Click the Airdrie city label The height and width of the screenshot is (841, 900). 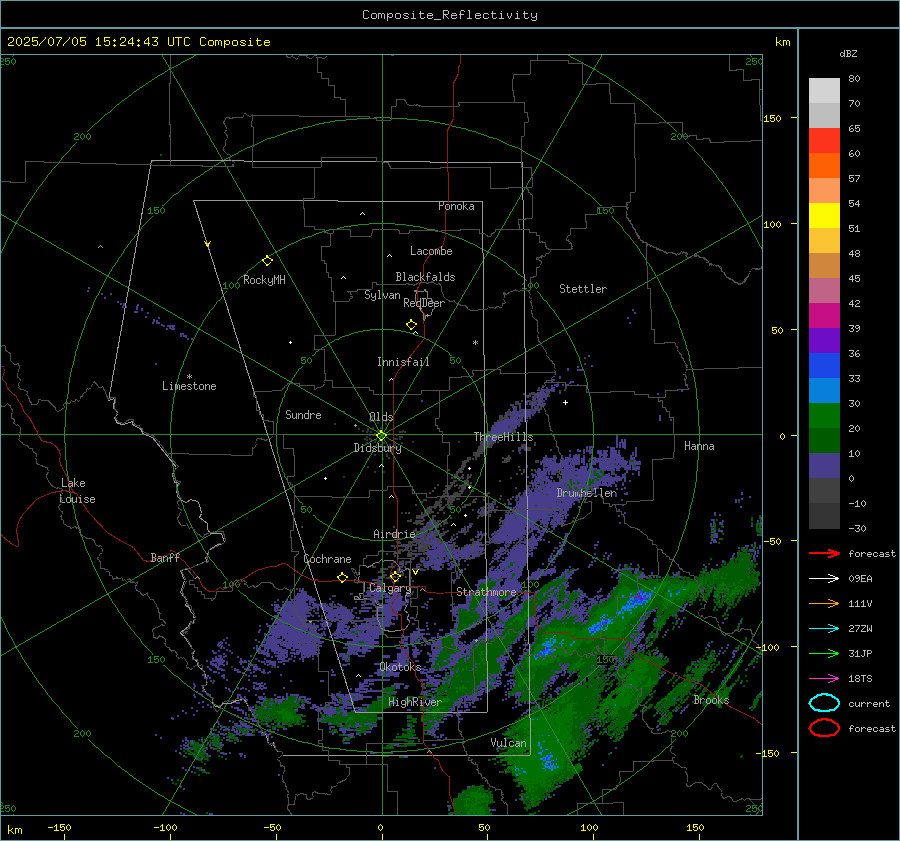(394, 534)
